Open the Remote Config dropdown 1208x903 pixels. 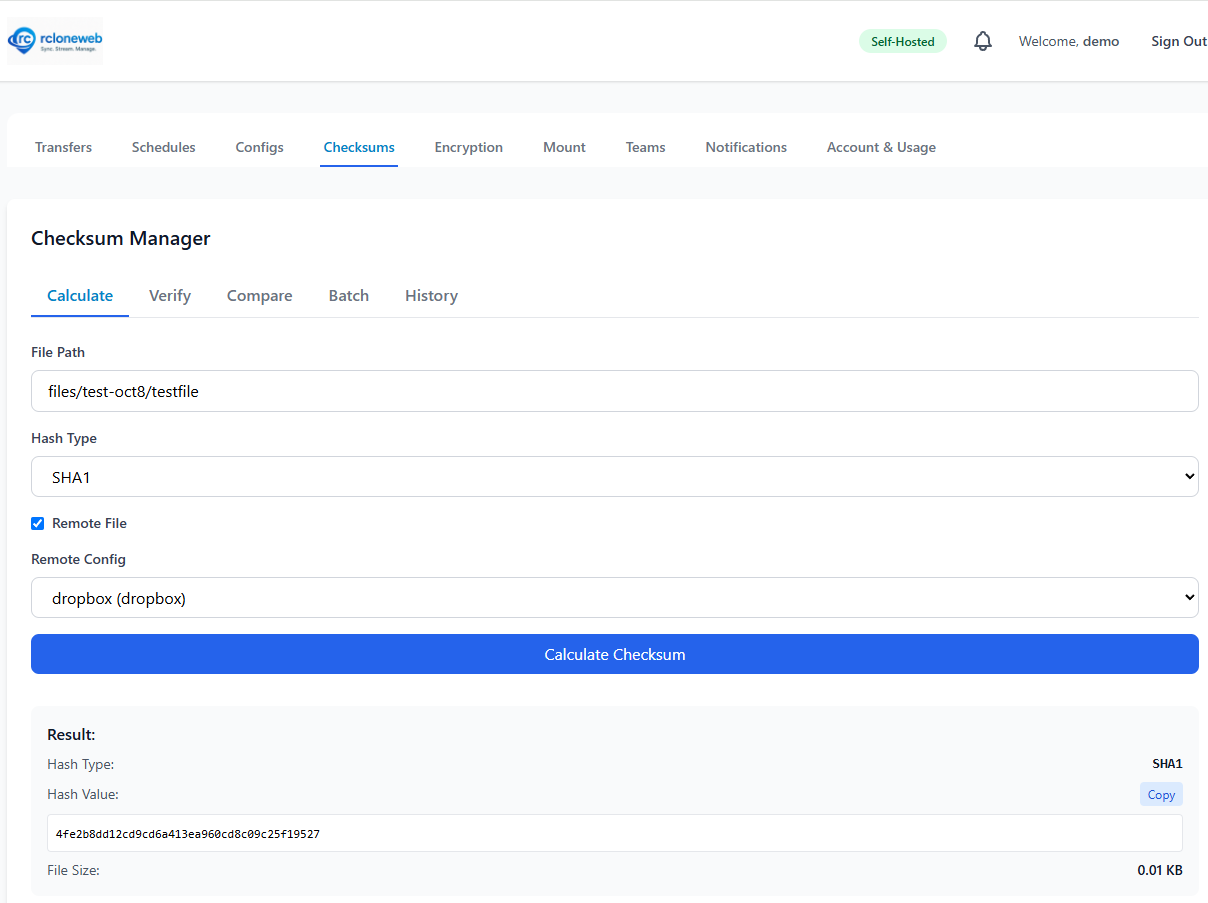click(x=614, y=598)
